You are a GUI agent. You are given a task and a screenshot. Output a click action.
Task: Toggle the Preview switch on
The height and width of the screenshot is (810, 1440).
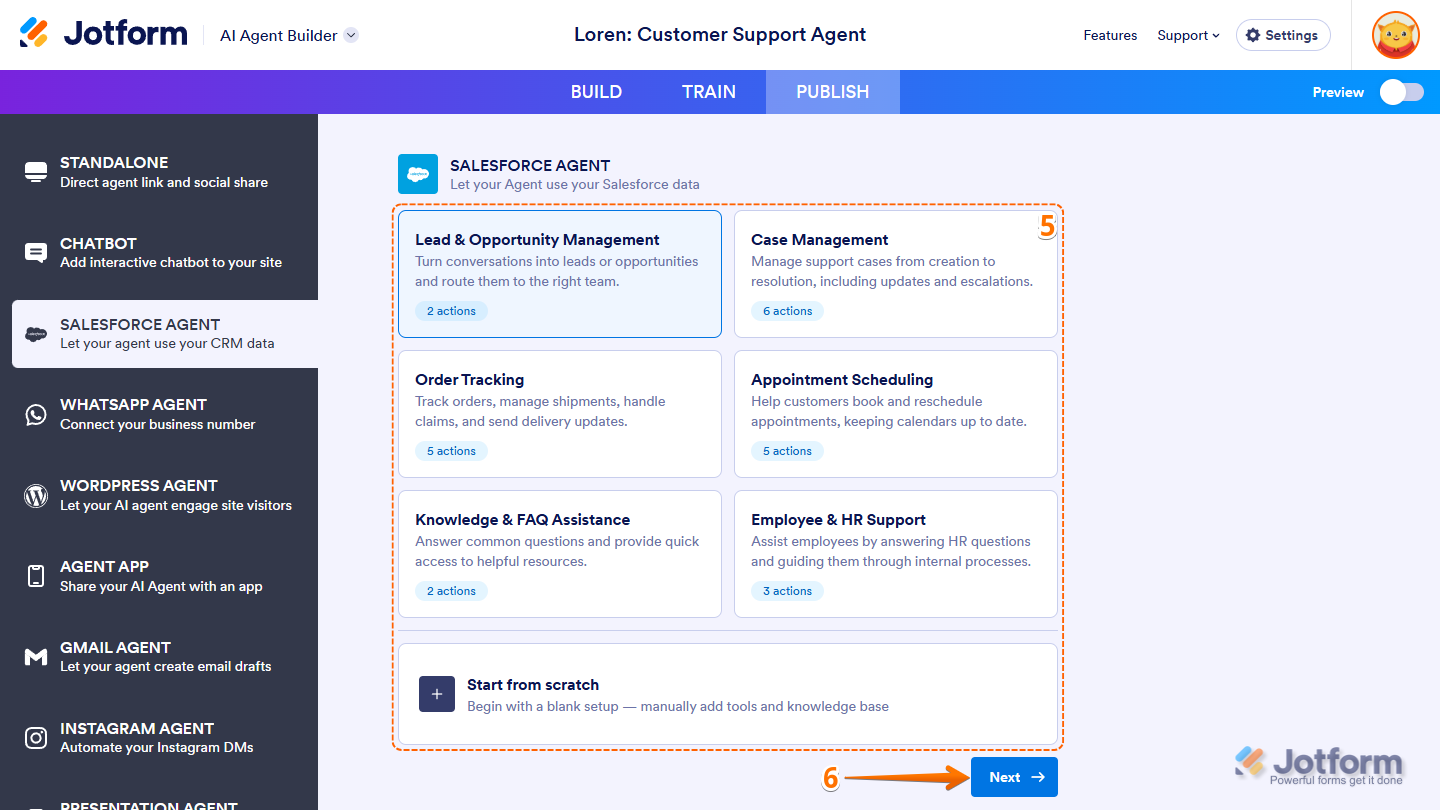(1401, 92)
